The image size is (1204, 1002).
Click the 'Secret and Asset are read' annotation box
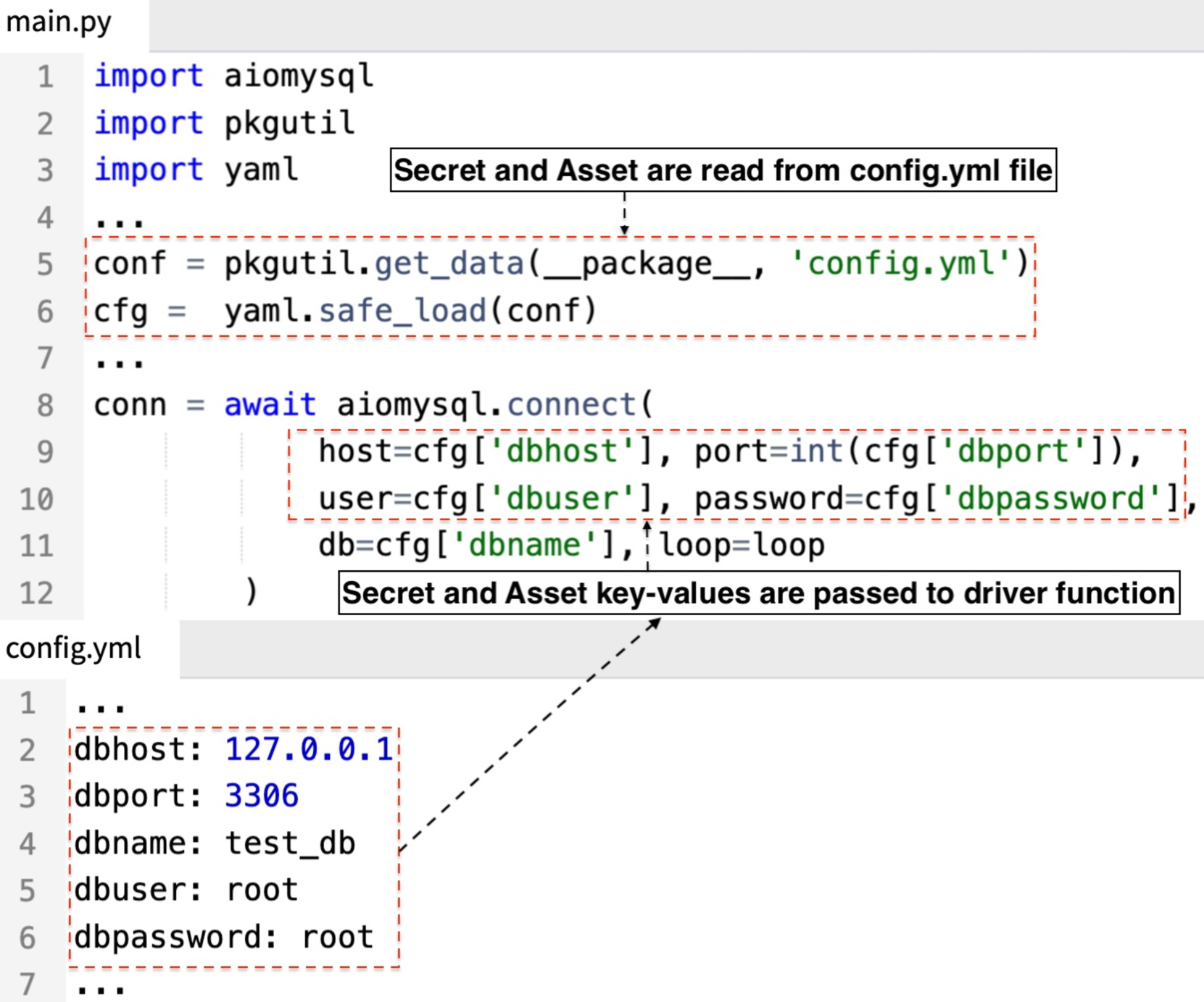[723, 171]
